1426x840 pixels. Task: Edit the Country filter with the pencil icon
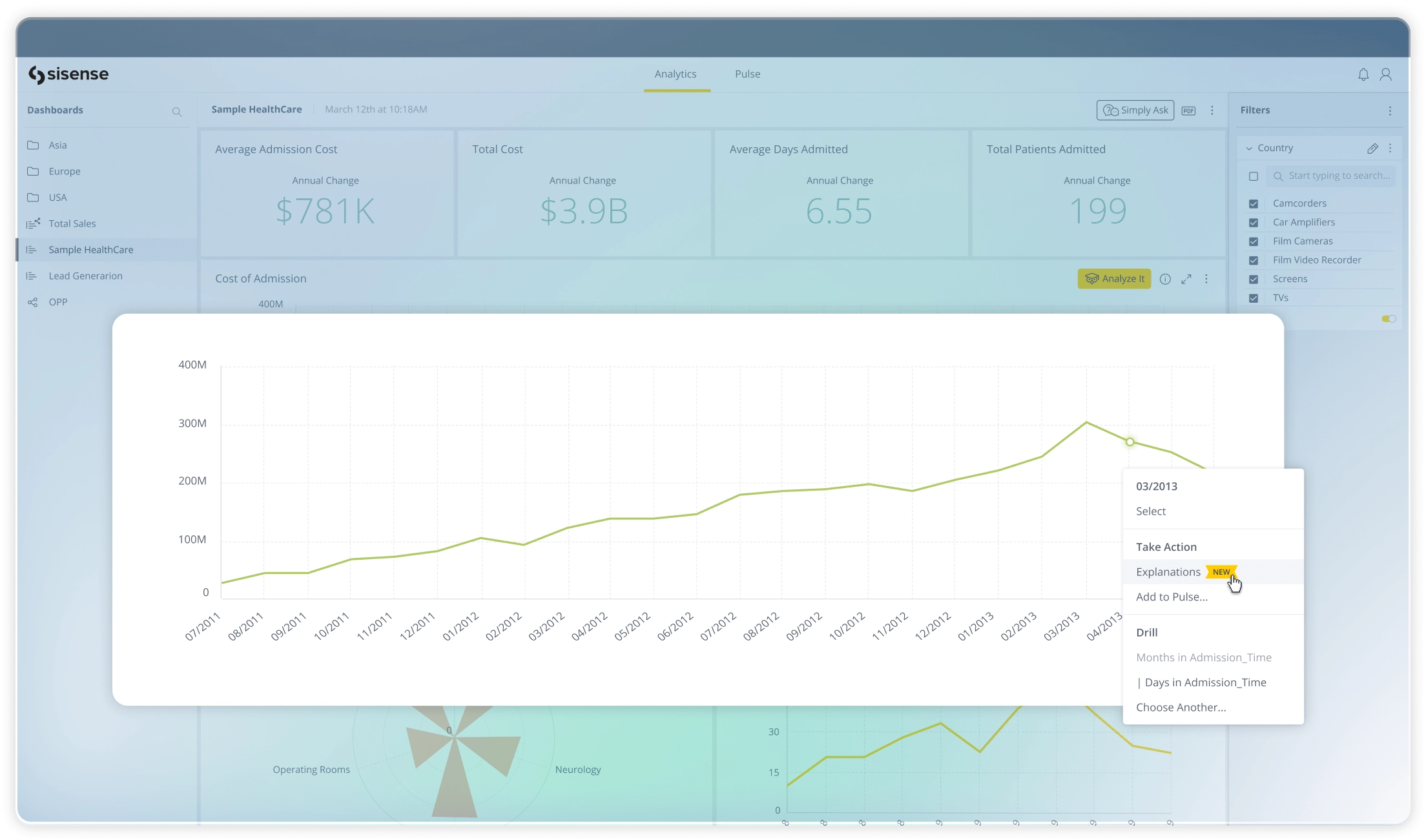tap(1372, 148)
